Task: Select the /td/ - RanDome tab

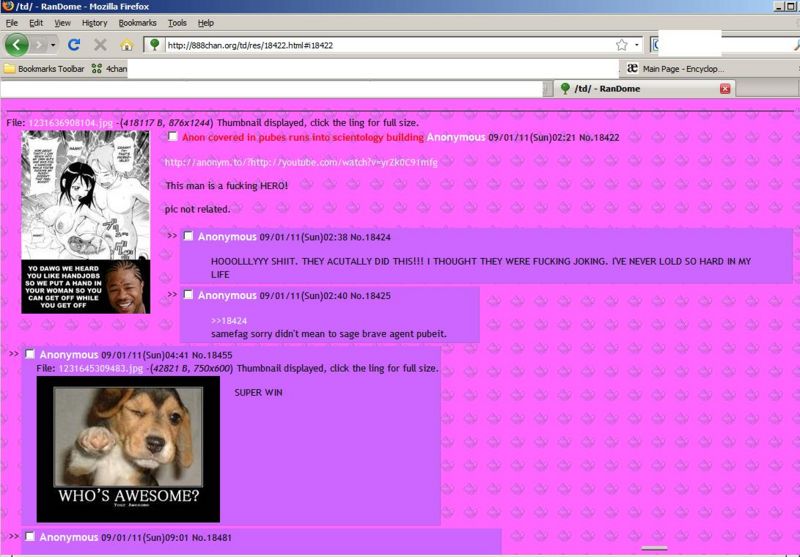Action: pyautogui.click(x=644, y=89)
